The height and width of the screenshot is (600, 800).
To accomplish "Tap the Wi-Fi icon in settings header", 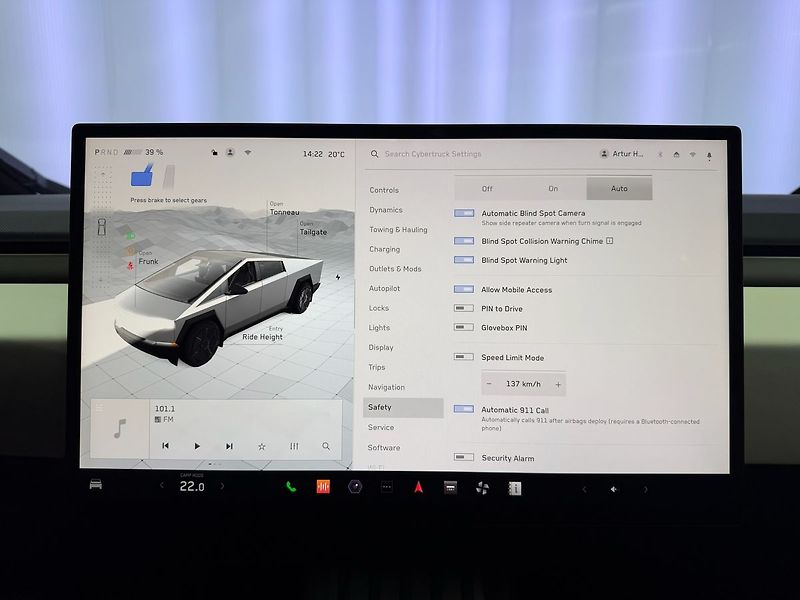I will pos(692,154).
